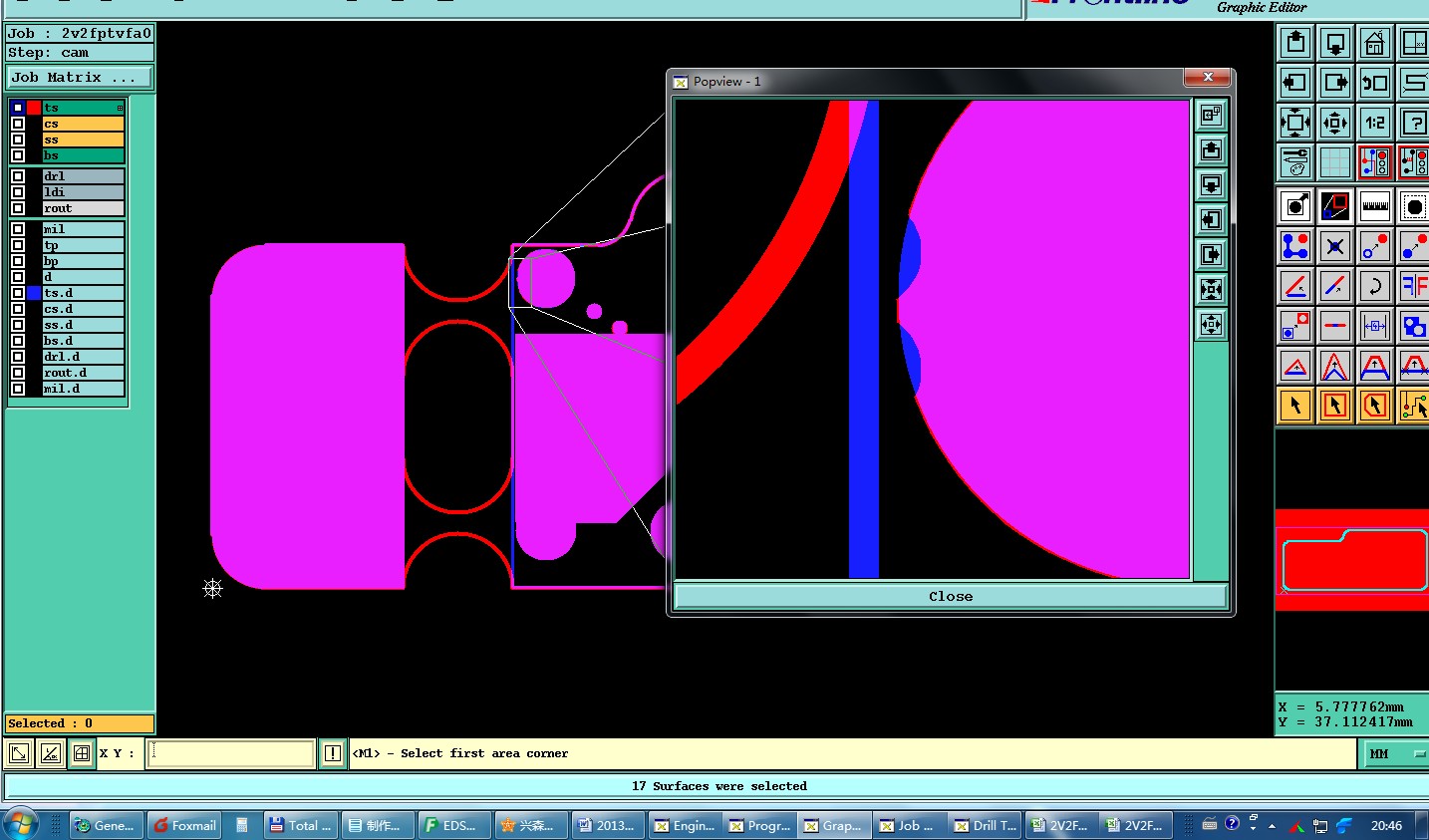Toggle display checkbox for drl layer
The image size is (1429, 840).
click(18, 176)
